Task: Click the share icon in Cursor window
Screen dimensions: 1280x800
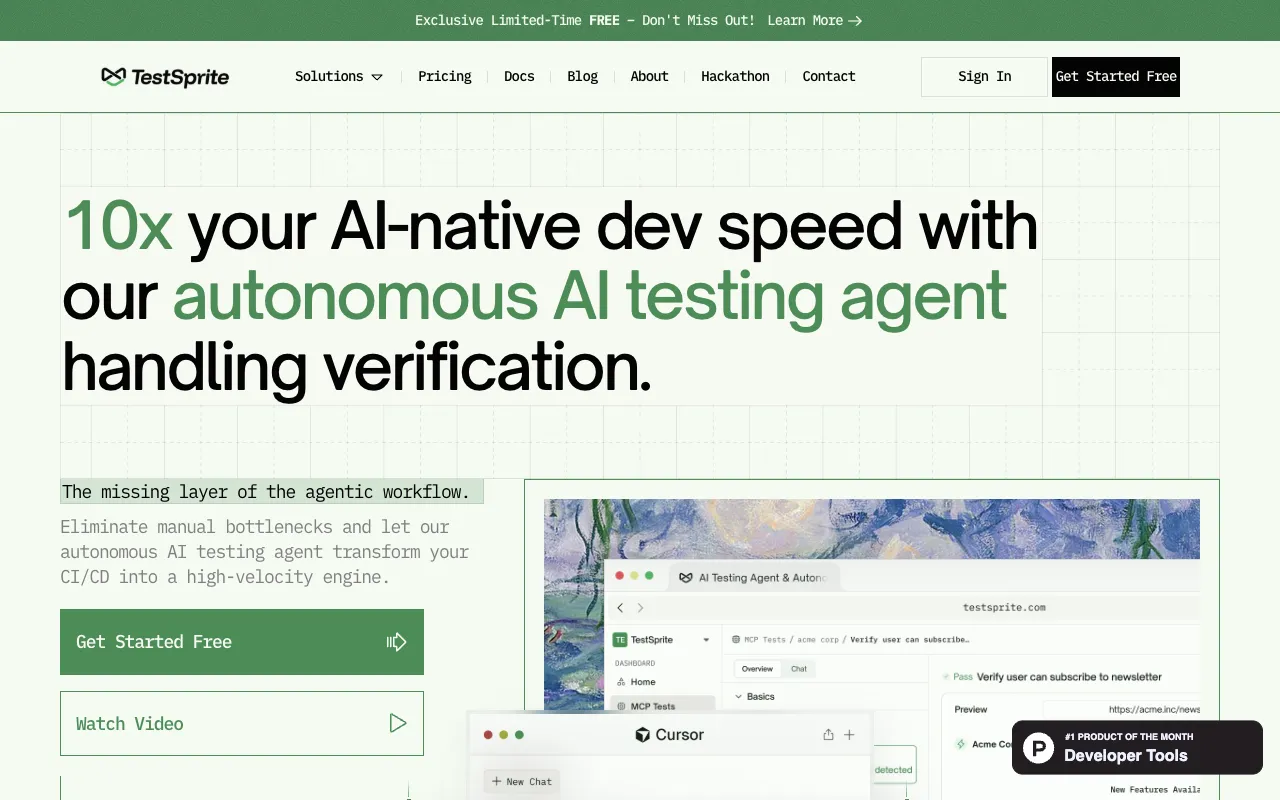Action: 828,735
